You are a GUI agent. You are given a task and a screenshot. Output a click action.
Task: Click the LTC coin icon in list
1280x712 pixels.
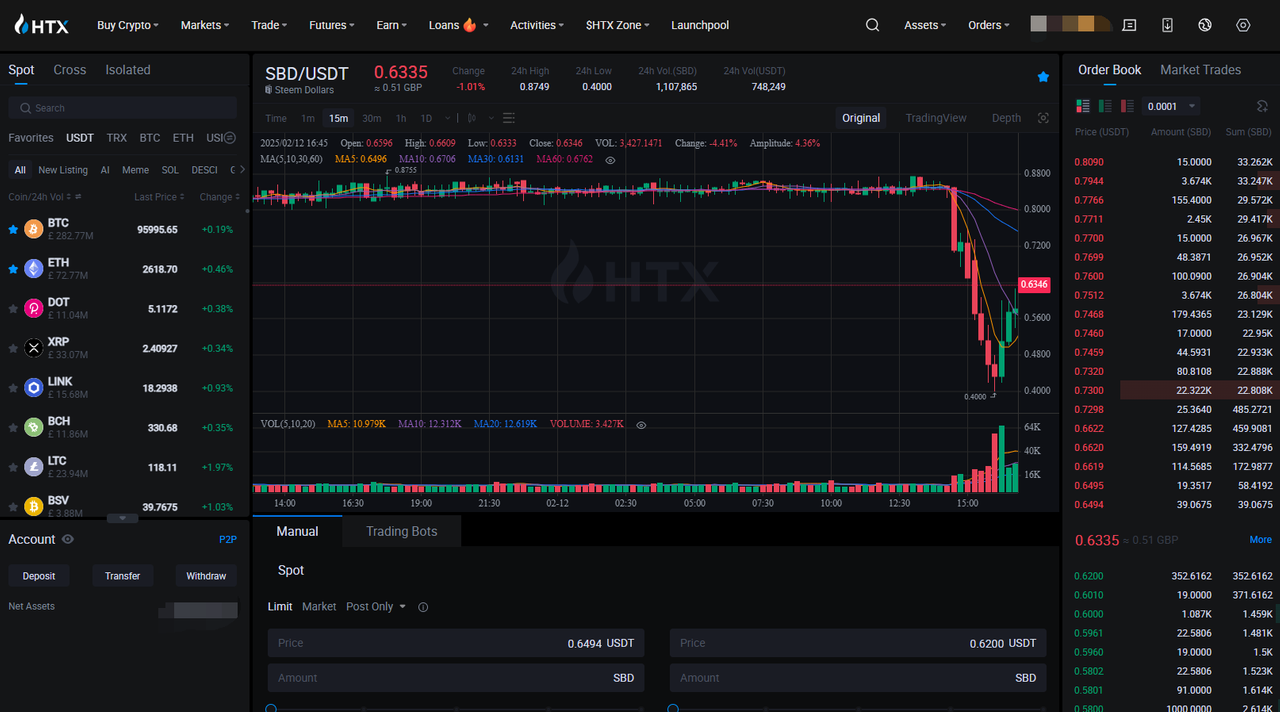click(34, 467)
